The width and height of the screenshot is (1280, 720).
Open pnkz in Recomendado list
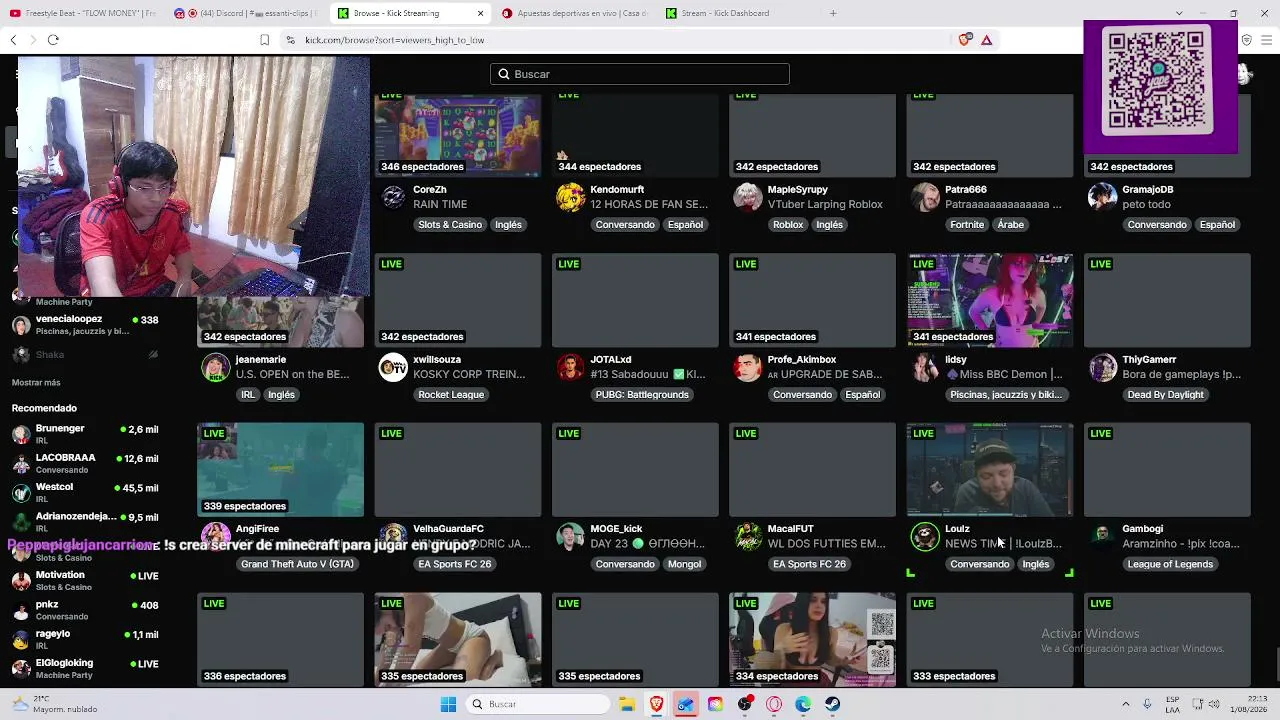coord(85,610)
